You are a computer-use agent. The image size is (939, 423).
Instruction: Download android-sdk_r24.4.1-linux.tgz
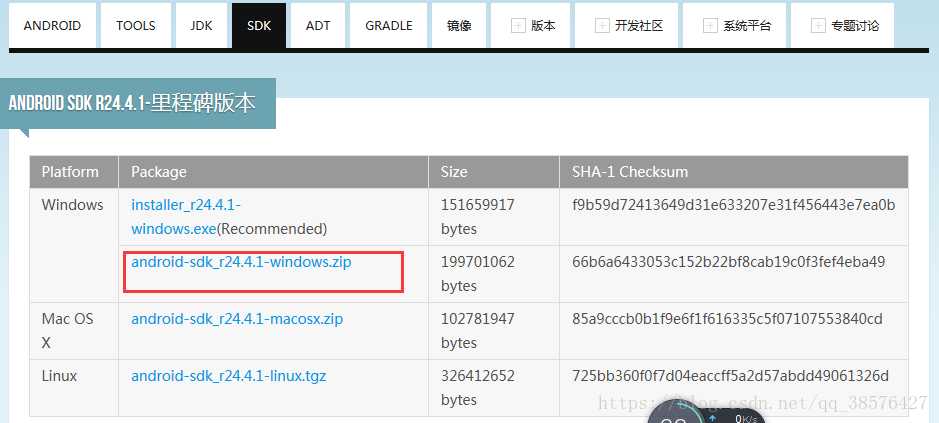[229, 376]
